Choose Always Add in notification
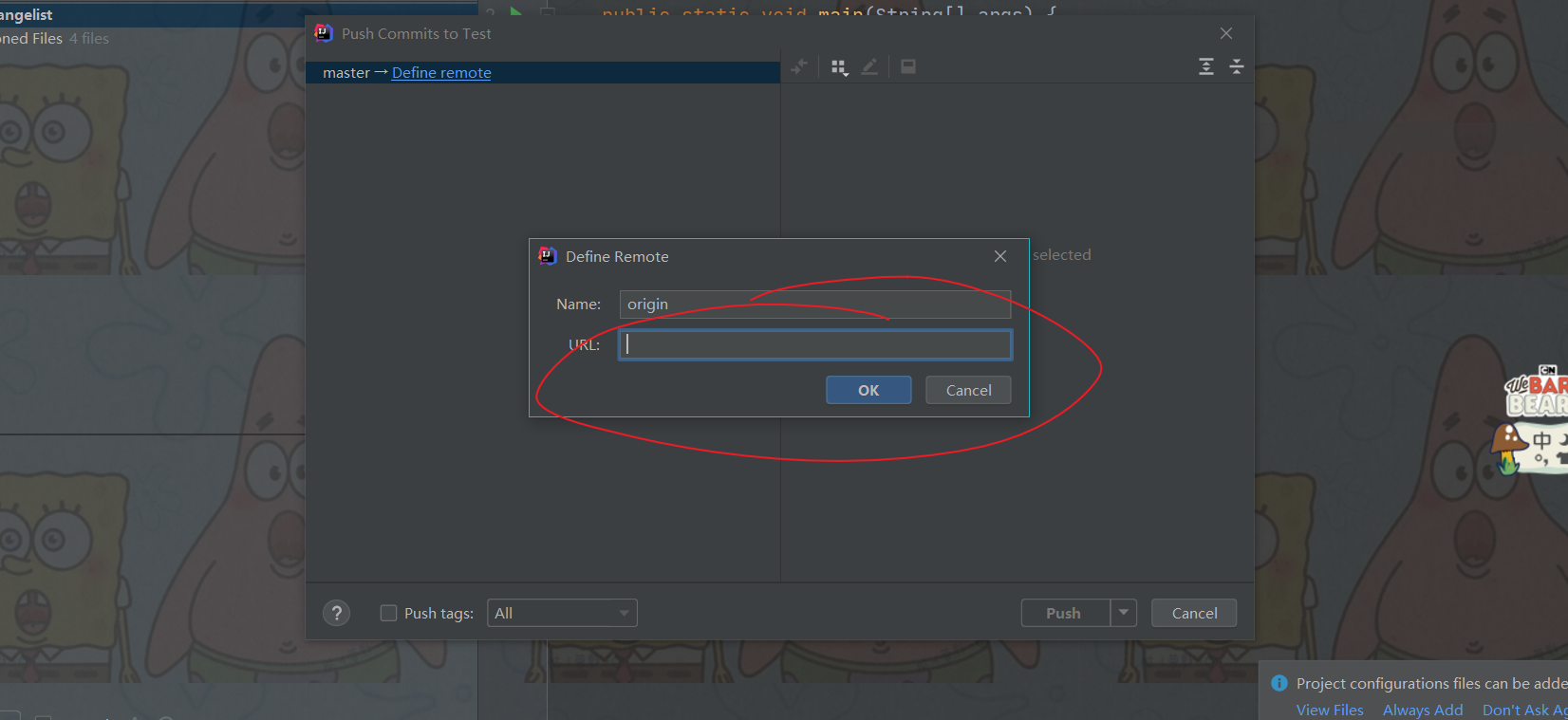This screenshot has width=1568, height=720. (x=1423, y=710)
